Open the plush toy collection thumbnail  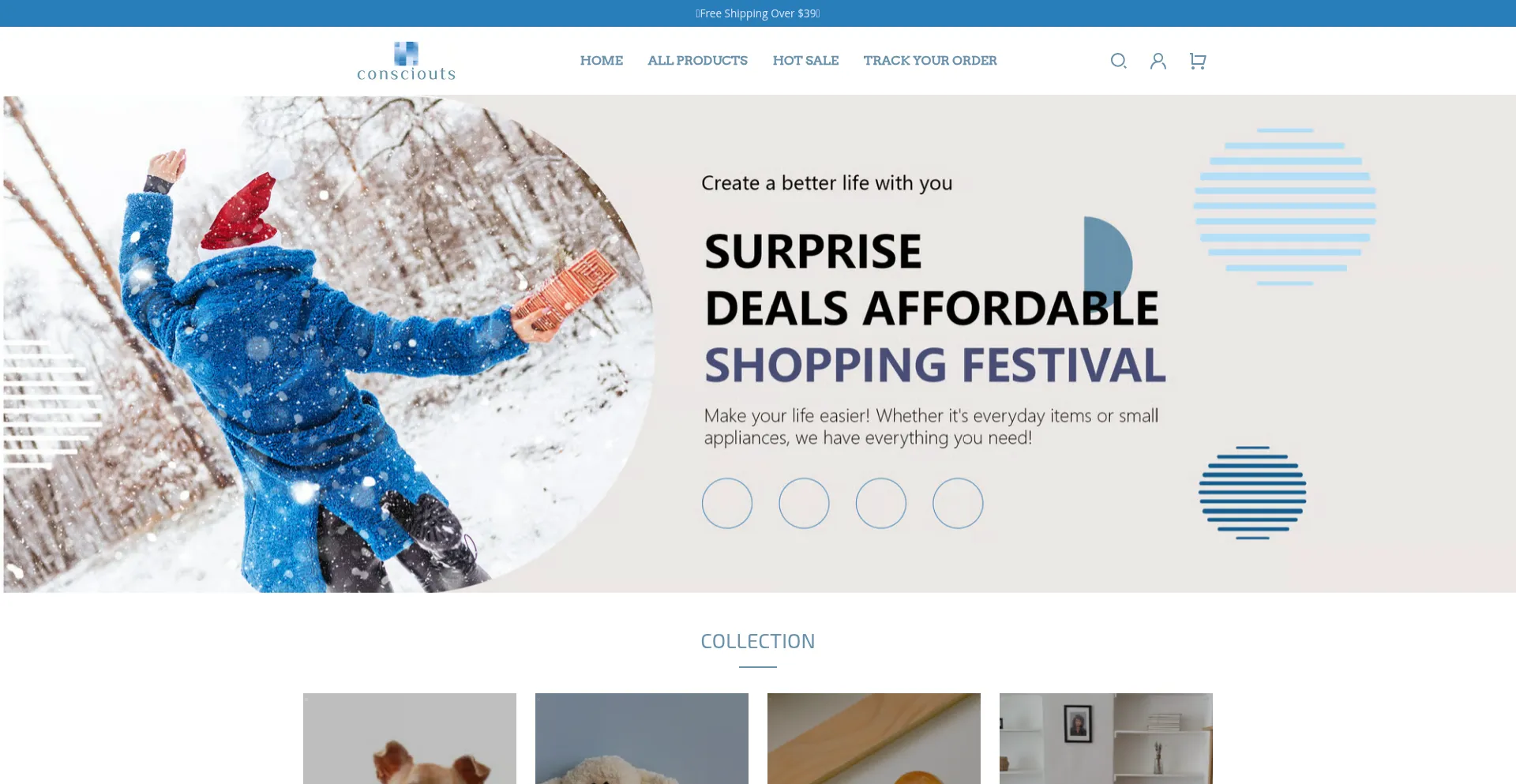tap(642, 738)
